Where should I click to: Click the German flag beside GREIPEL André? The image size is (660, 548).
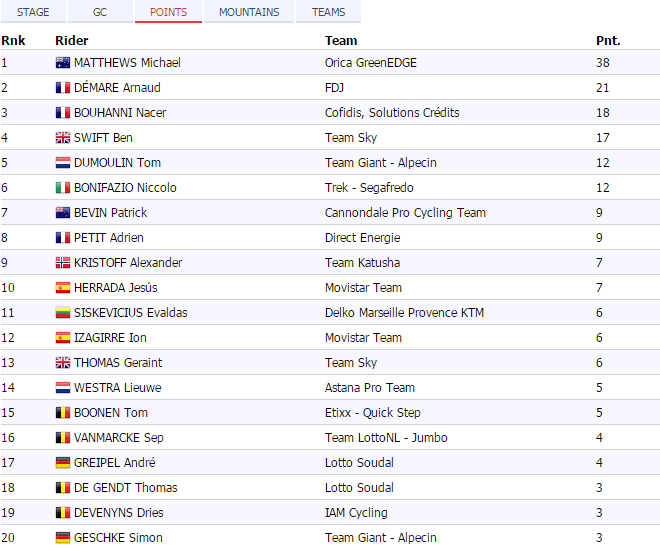63,463
